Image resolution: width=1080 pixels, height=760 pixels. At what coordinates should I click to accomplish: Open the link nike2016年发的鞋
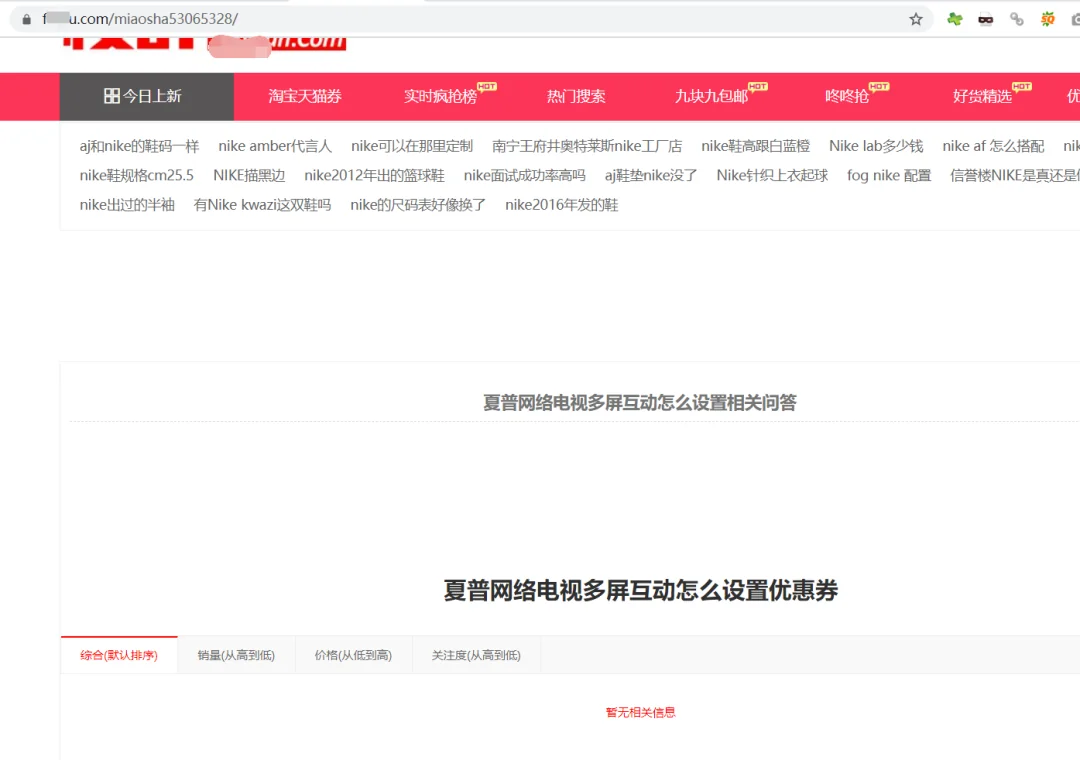click(x=561, y=205)
